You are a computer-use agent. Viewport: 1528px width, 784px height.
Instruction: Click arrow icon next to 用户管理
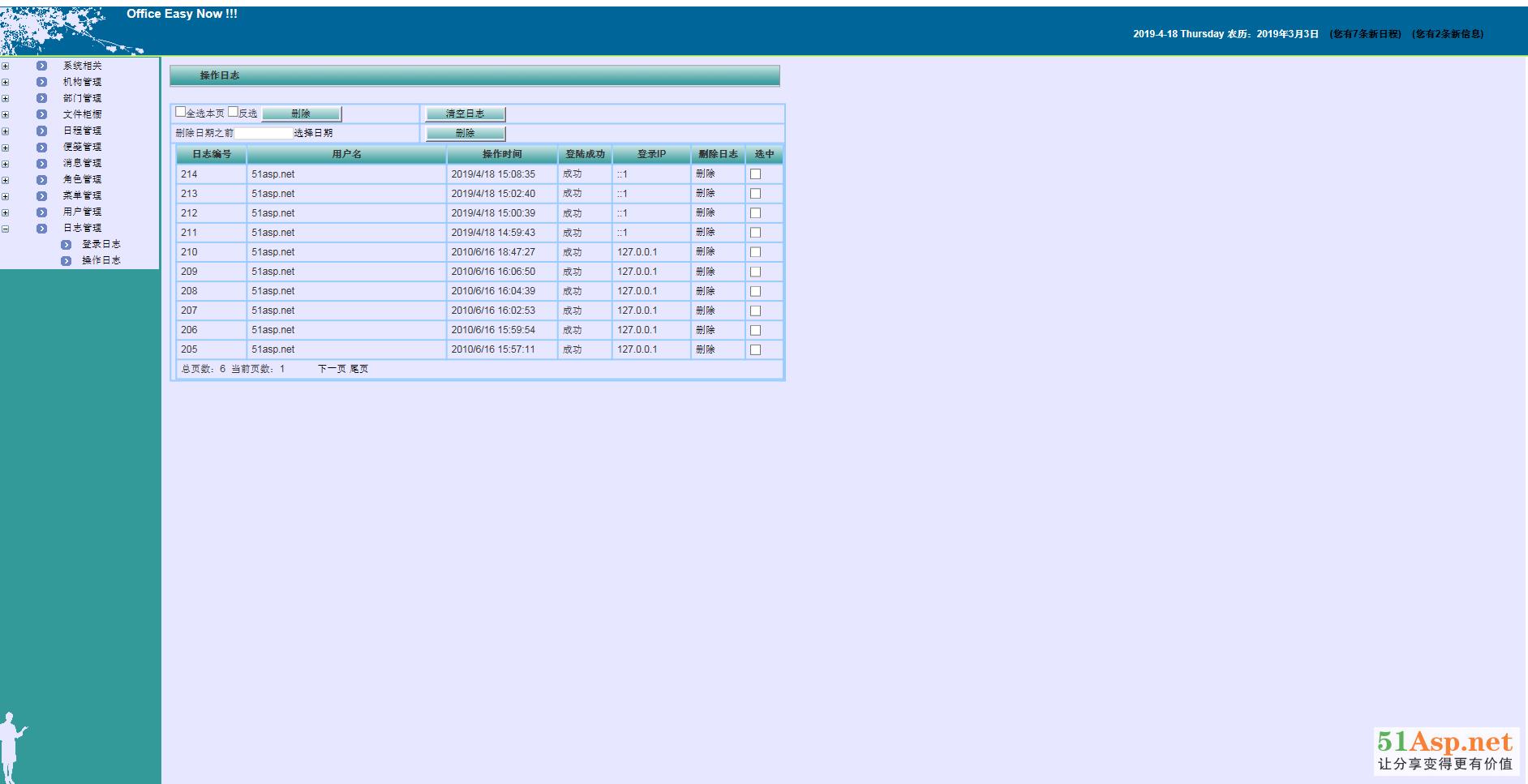click(41, 212)
